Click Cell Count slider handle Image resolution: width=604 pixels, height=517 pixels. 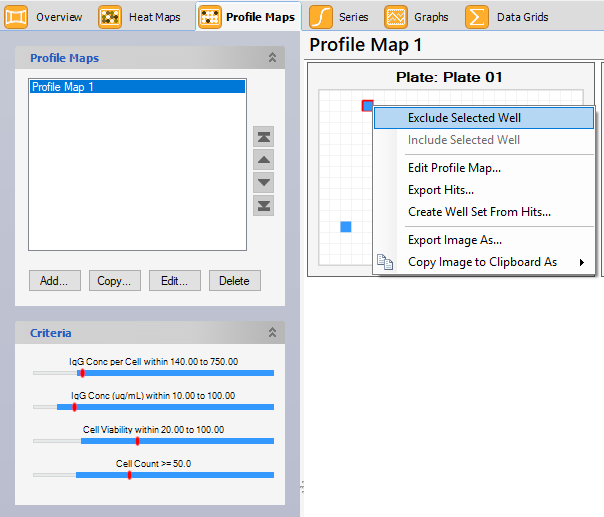(x=129, y=475)
